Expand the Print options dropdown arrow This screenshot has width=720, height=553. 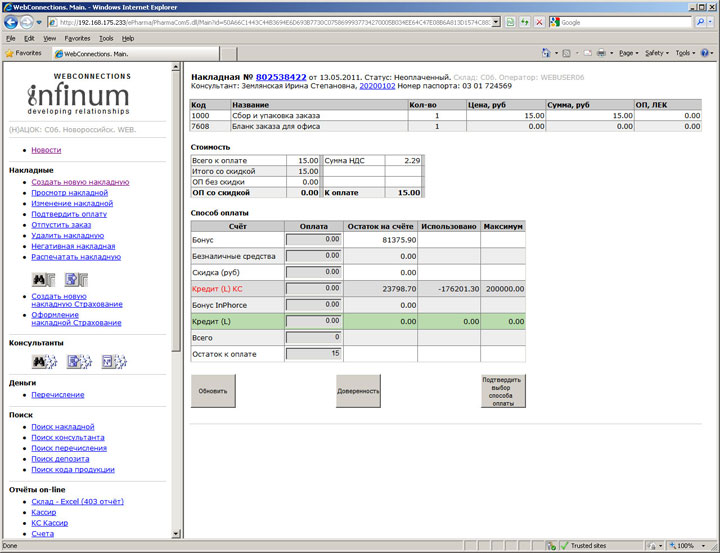[611, 53]
